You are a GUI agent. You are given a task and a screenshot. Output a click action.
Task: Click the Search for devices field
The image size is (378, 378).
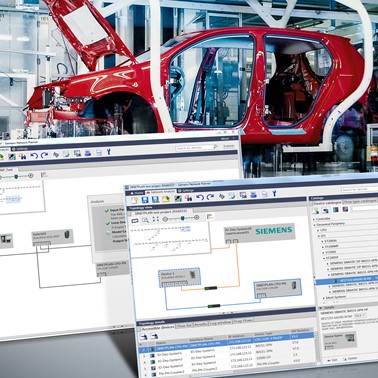point(359,189)
